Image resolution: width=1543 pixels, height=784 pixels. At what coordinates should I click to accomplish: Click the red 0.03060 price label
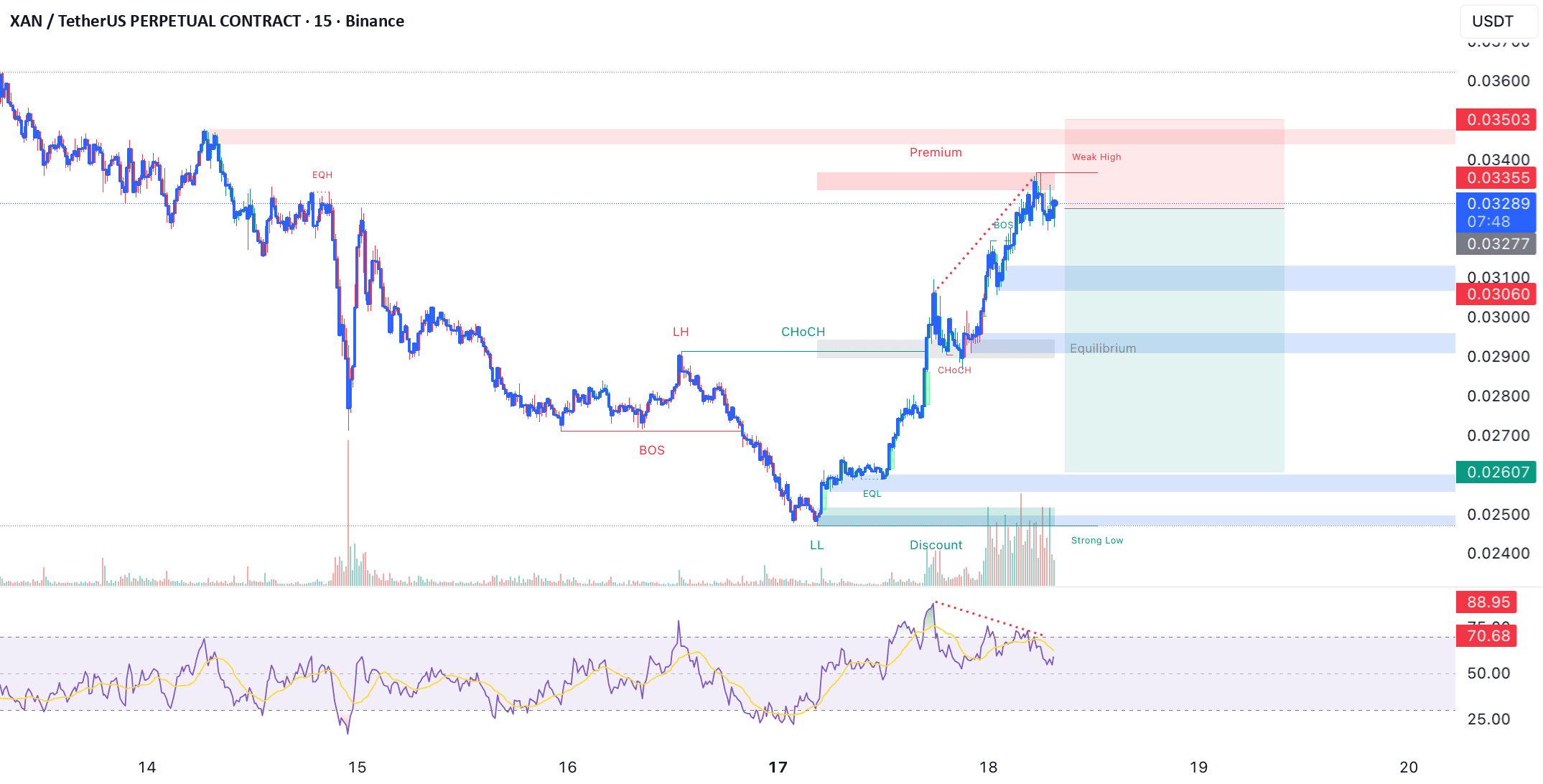tap(1496, 294)
